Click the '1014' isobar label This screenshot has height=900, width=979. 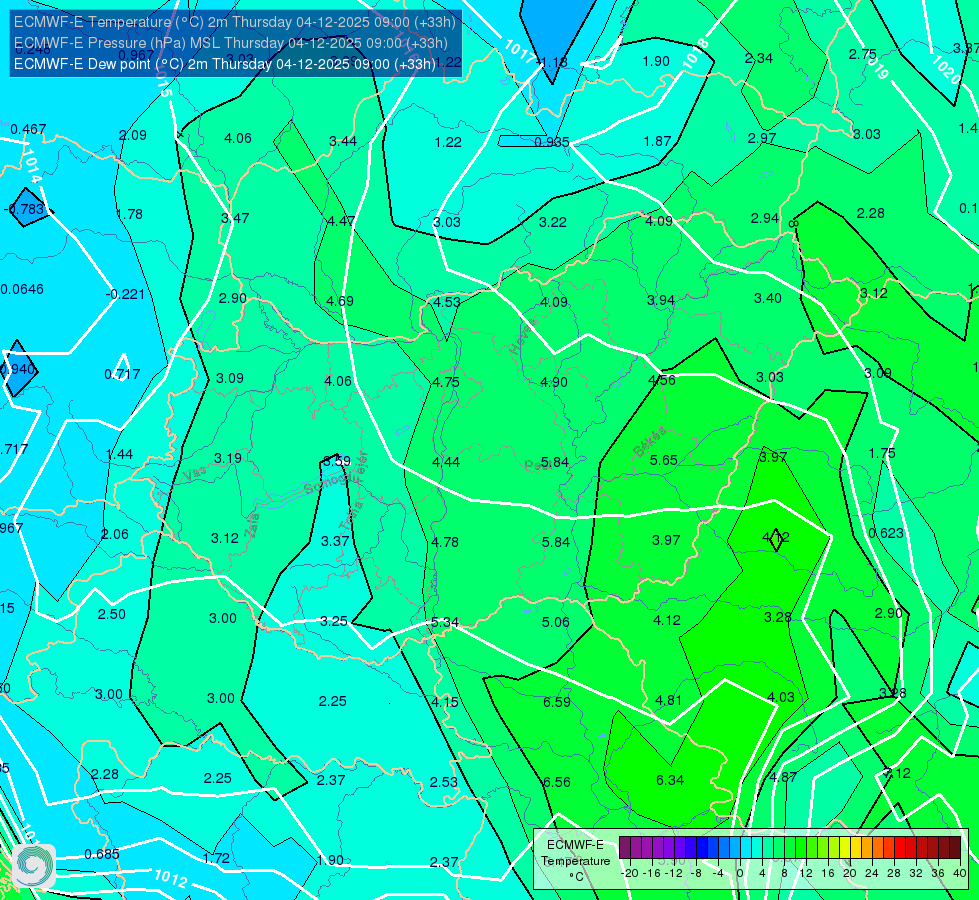coord(32,166)
